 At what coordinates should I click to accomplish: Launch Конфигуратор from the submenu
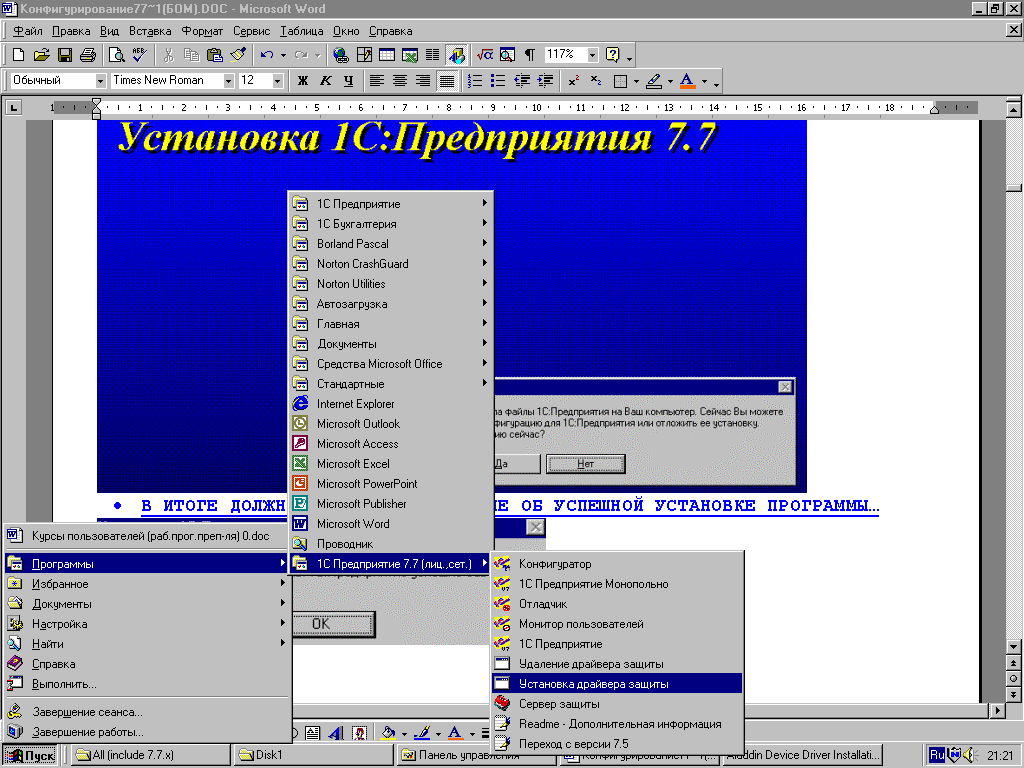click(x=617, y=564)
